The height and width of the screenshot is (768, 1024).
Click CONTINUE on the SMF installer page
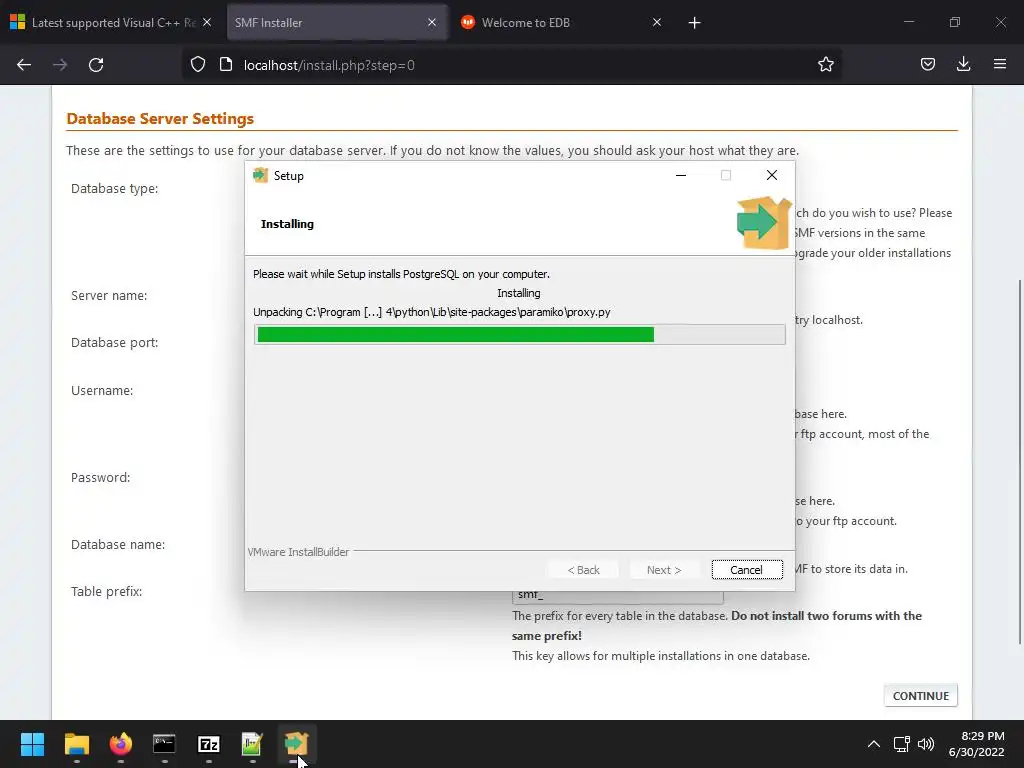tap(921, 696)
